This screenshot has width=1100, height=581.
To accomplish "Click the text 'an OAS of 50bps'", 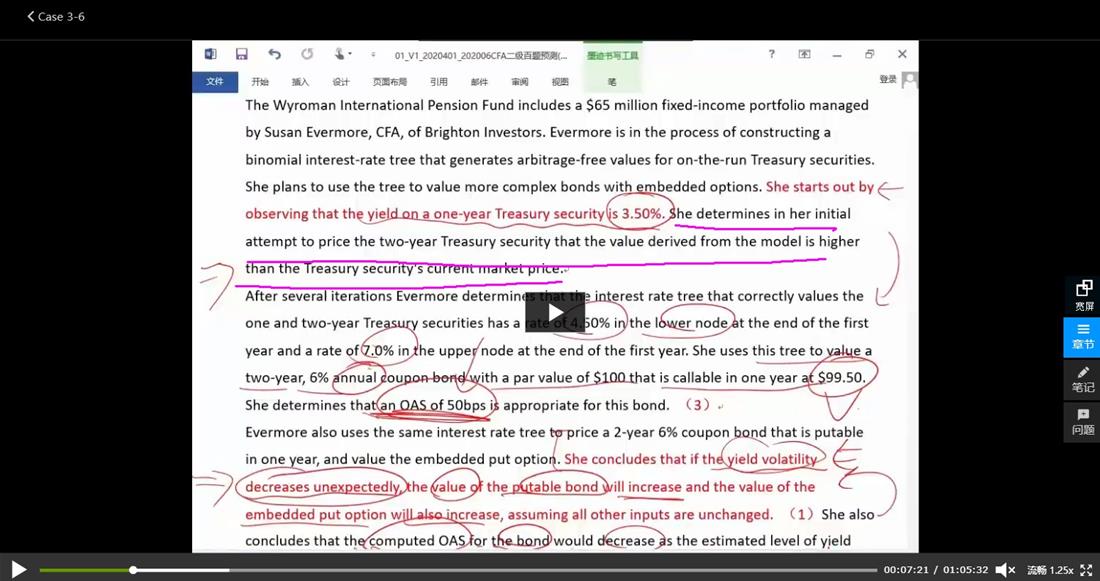I will (433, 406).
